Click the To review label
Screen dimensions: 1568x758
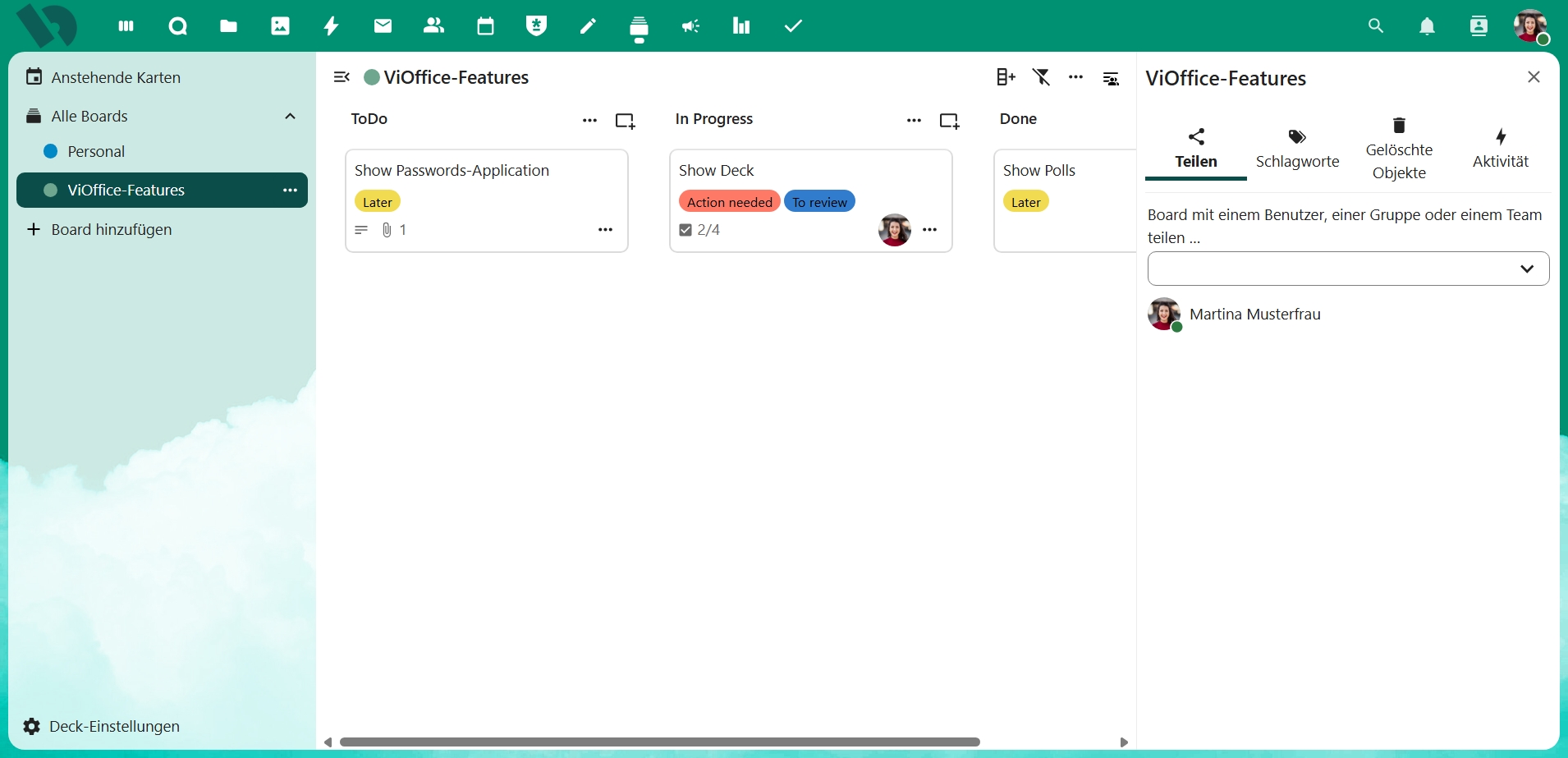(819, 202)
